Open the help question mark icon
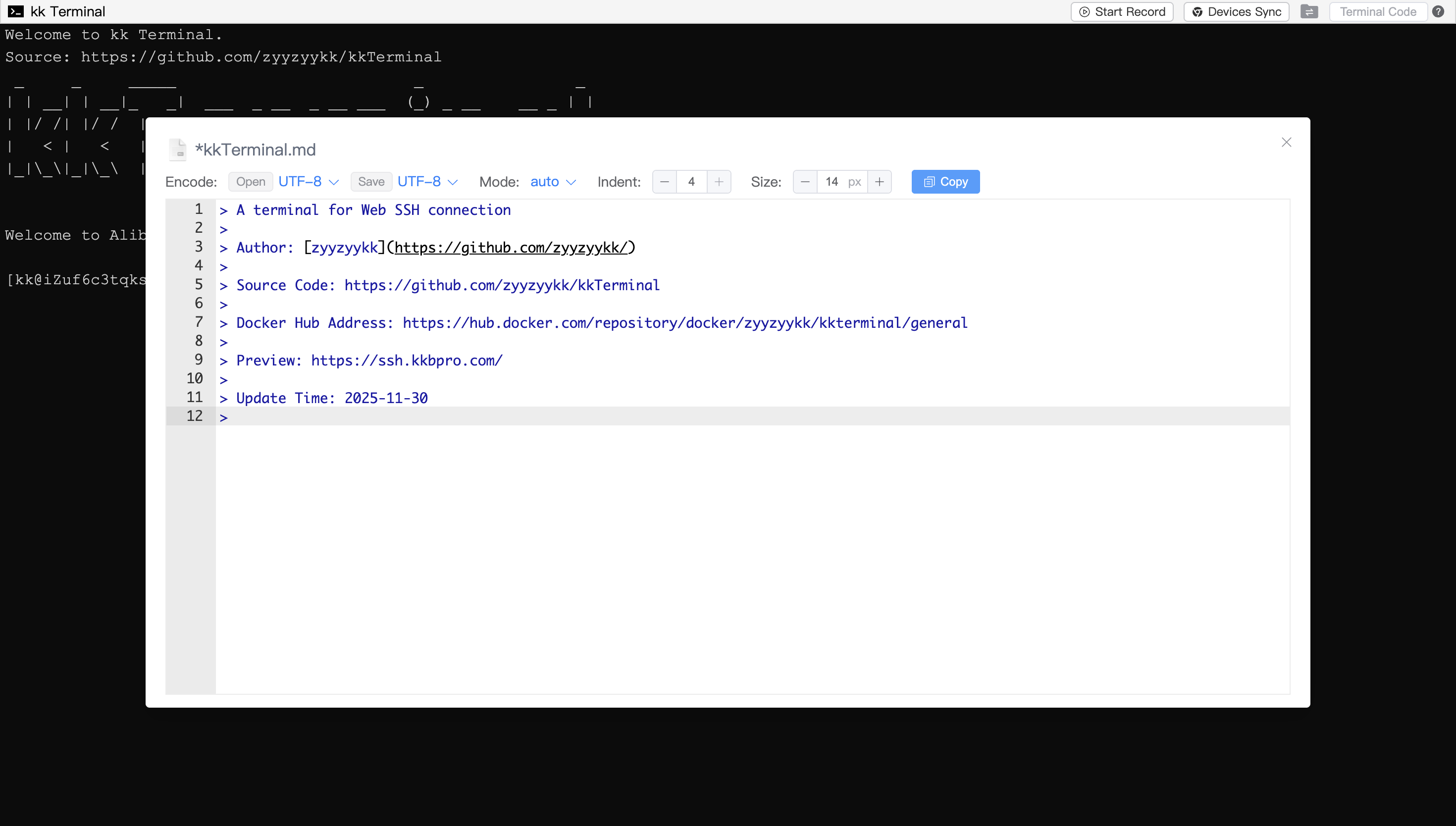1456x826 pixels. [1438, 12]
